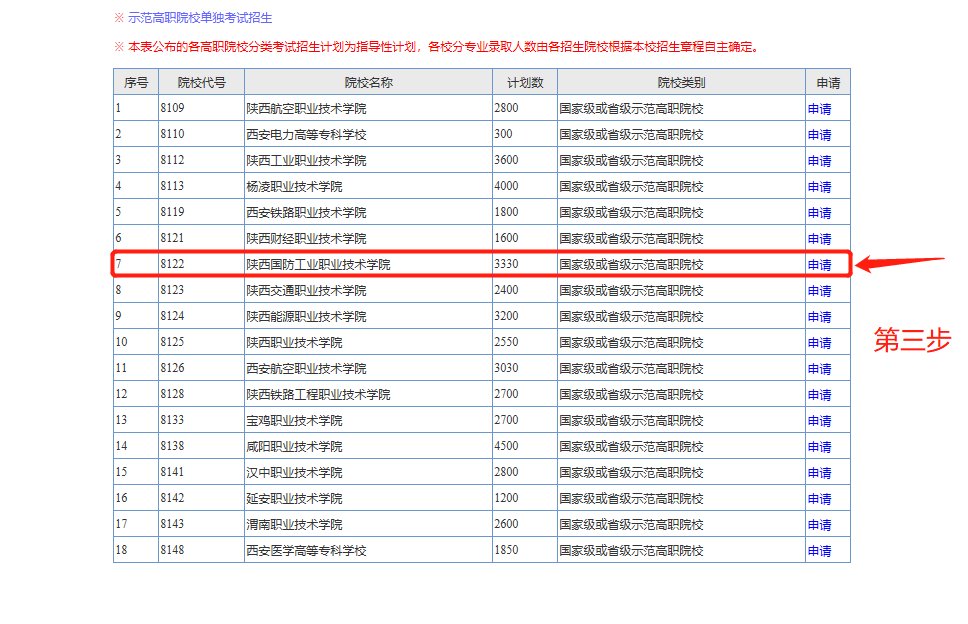This screenshot has height=624, width=968.
Task: Click 申请 for 杨凌职业技术学院
Action: (819, 187)
